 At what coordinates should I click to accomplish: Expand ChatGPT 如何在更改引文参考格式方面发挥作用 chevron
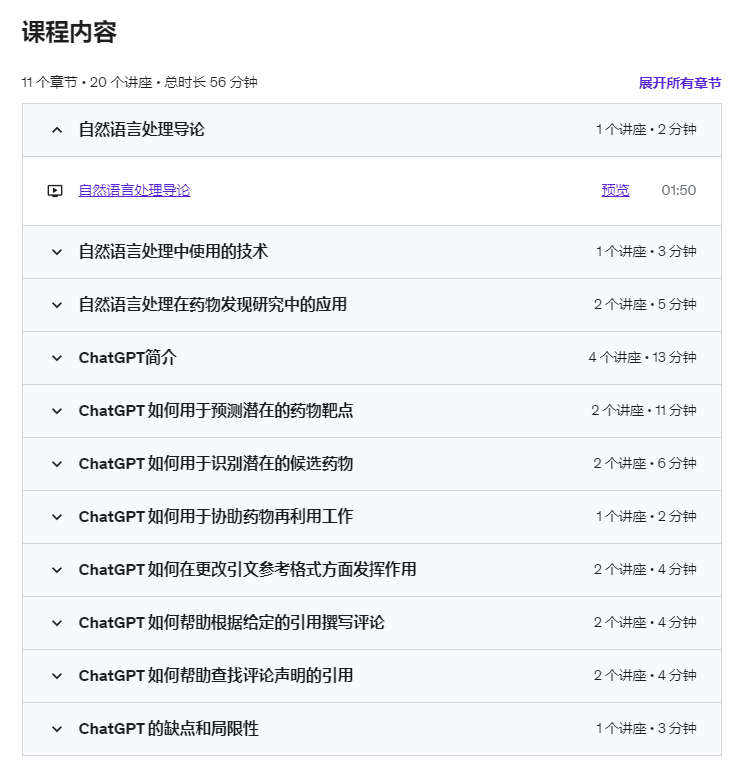pos(57,570)
